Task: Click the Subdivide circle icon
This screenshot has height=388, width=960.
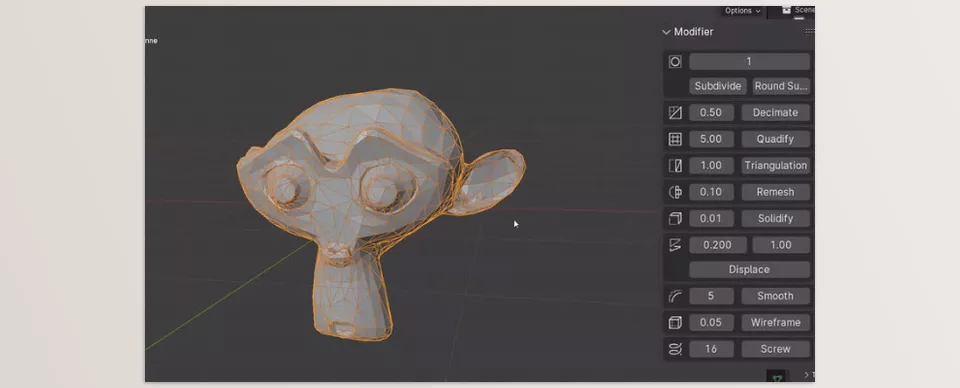Action: tap(675, 61)
